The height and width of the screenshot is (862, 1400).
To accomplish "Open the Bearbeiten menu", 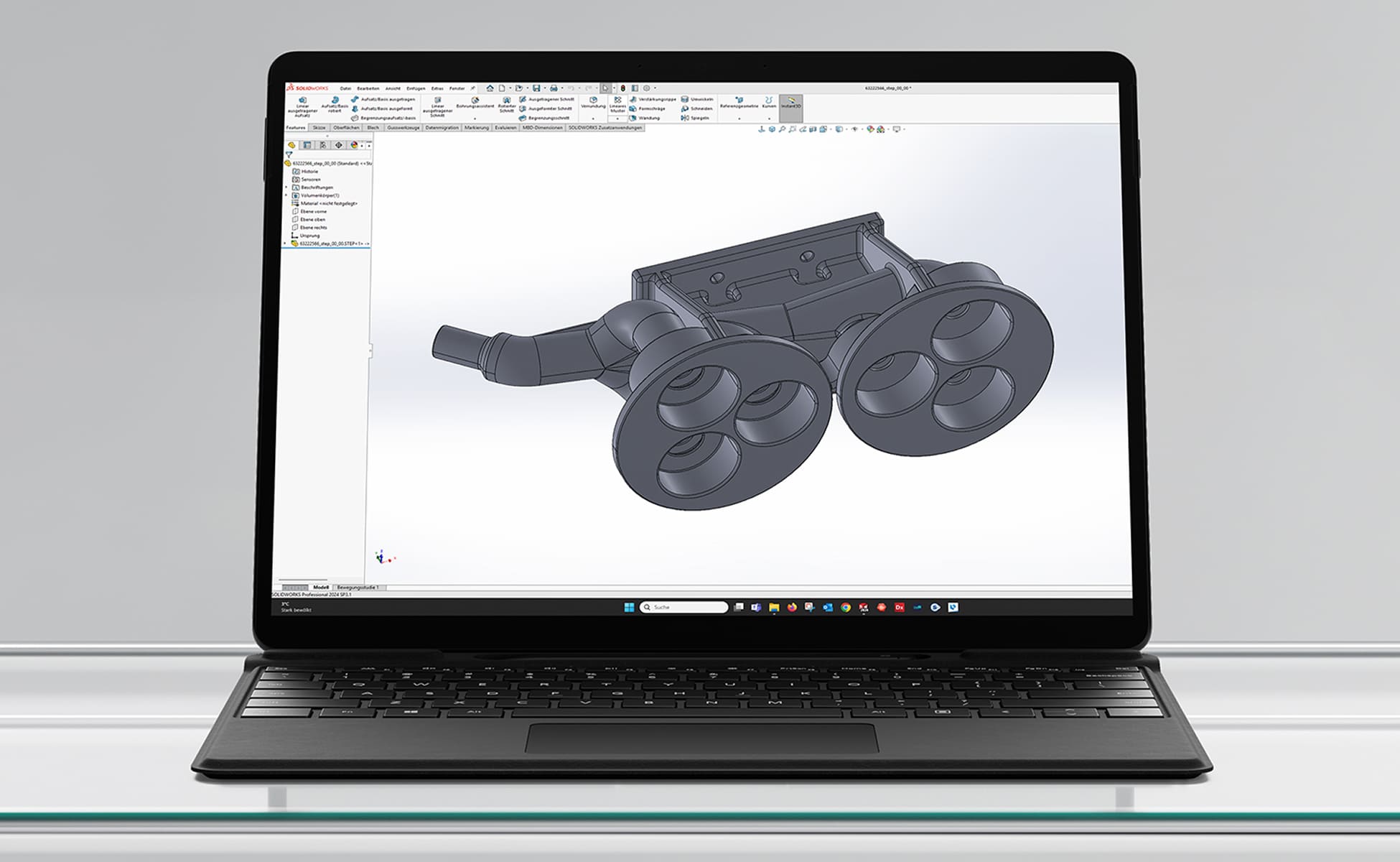I will point(368,88).
